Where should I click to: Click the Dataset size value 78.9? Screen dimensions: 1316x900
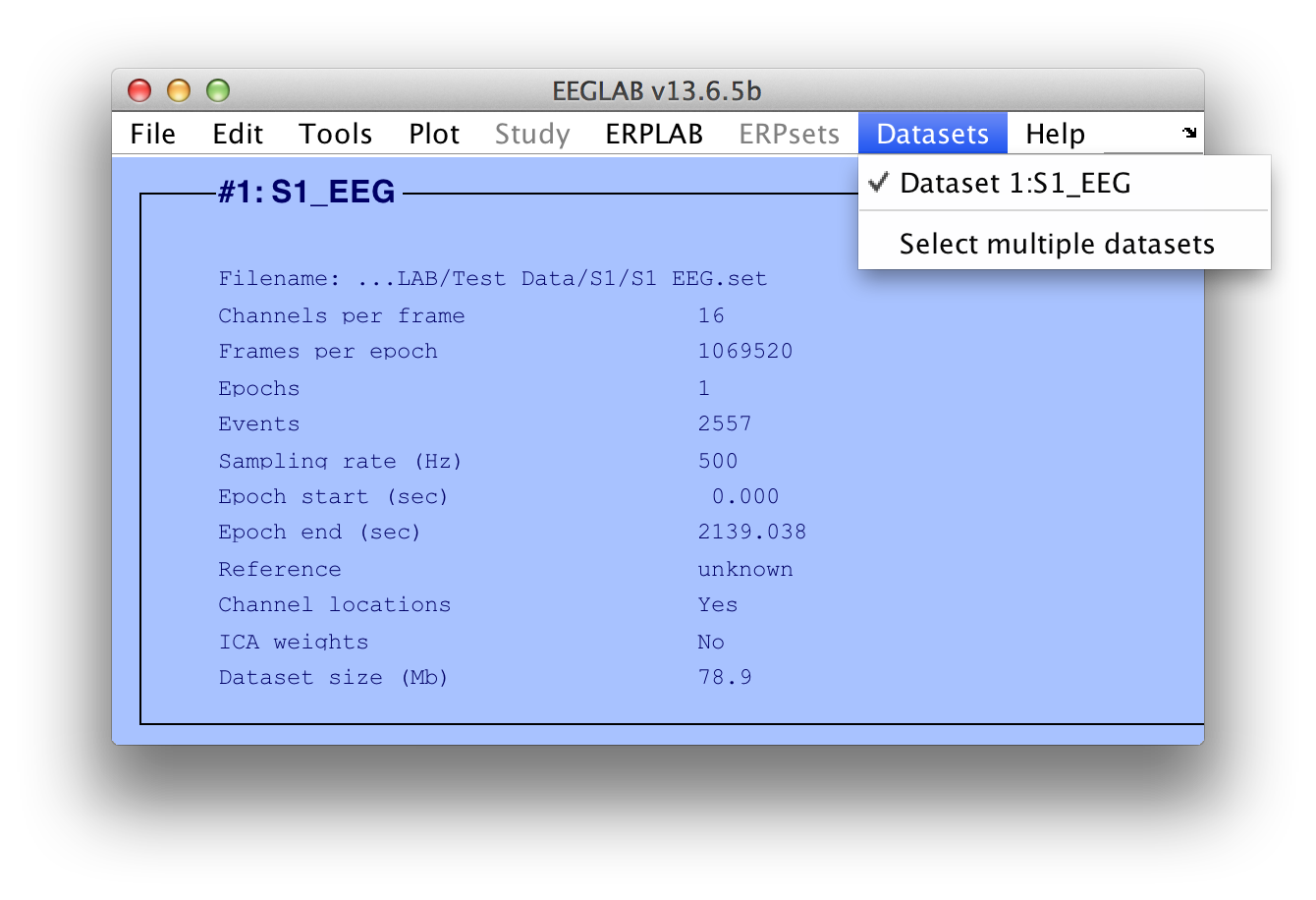pyautogui.click(x=725, y=677)
